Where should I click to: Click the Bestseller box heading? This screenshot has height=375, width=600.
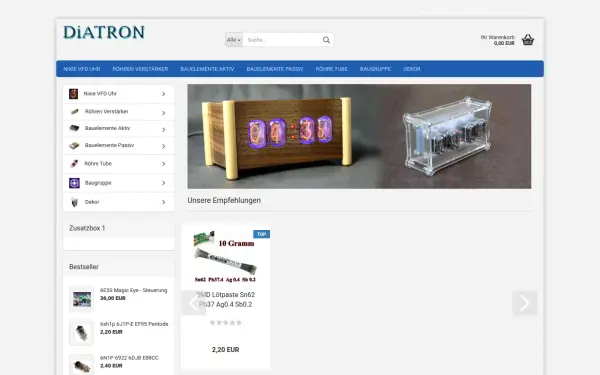pos(84,267)
